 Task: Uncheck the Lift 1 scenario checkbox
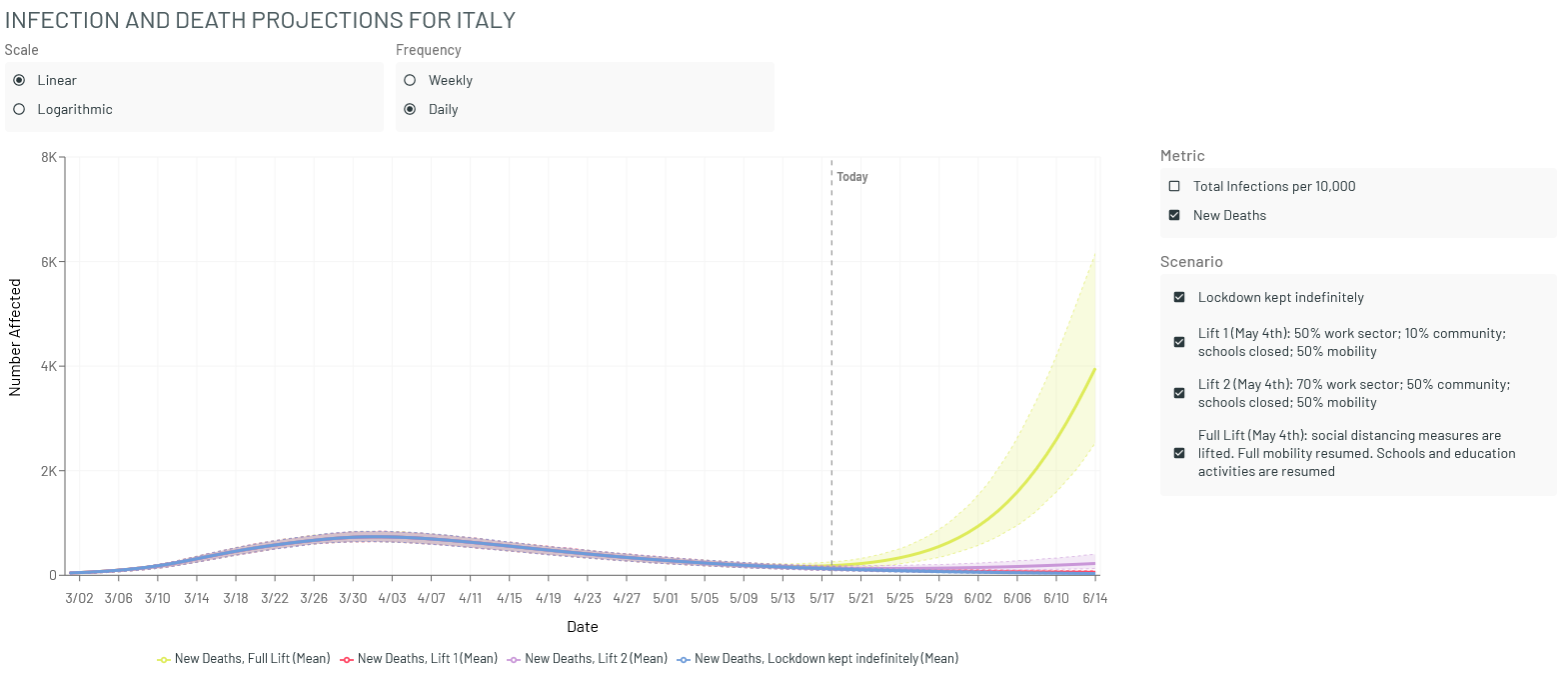click(x=1179, y=342)
